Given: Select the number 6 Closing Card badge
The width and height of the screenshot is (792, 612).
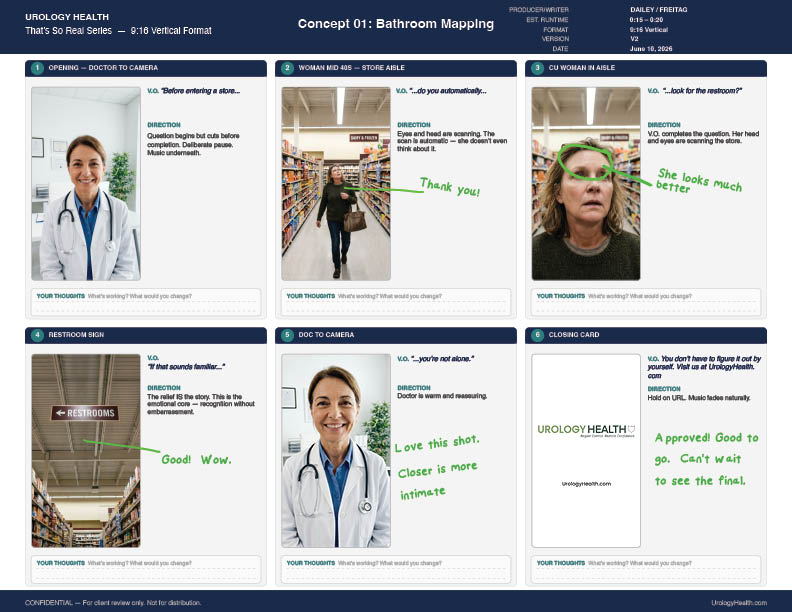Looking at the screenshot, I should (537, 335).
